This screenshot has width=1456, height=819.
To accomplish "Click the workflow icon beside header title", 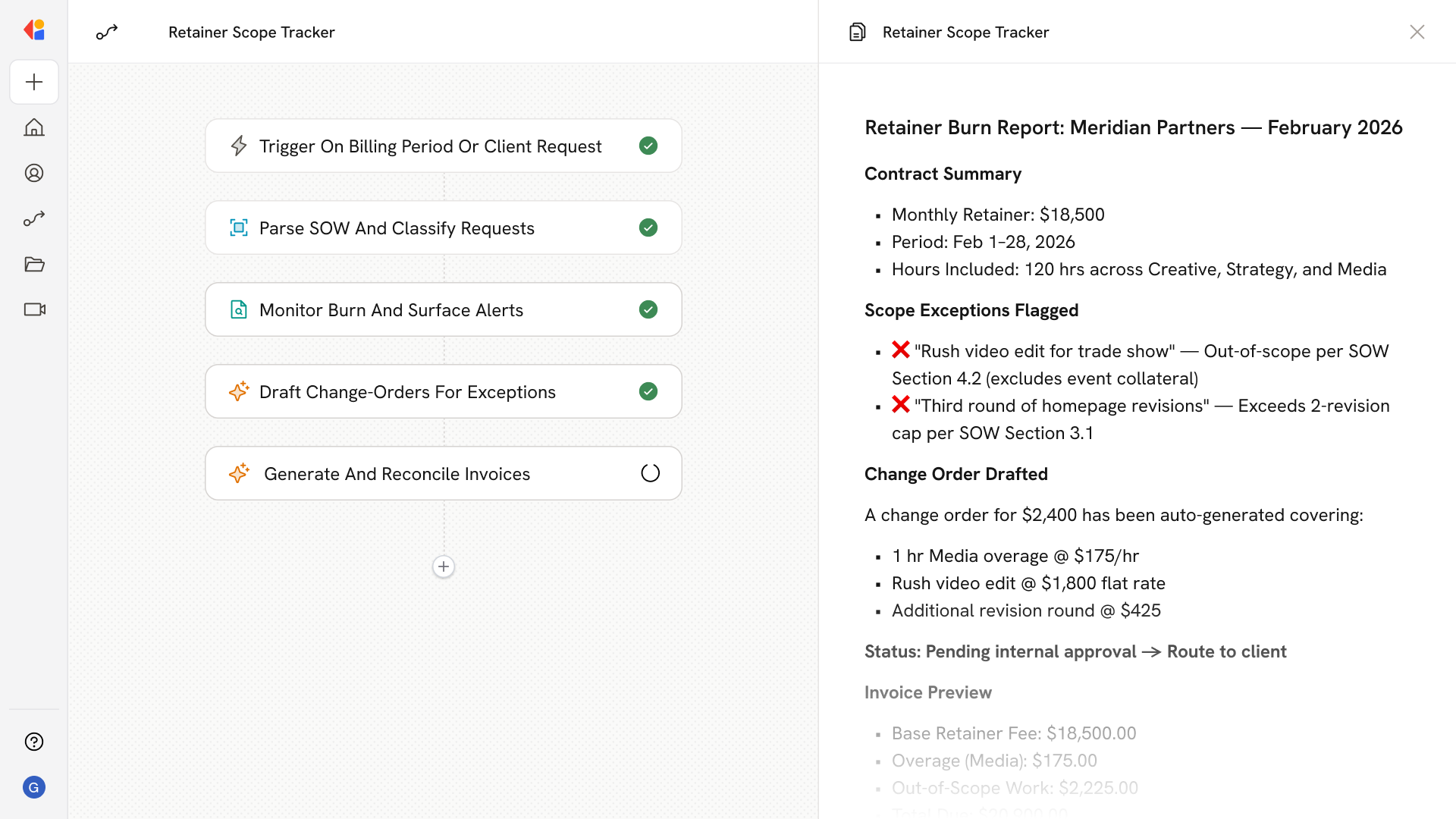I will 107,32.
